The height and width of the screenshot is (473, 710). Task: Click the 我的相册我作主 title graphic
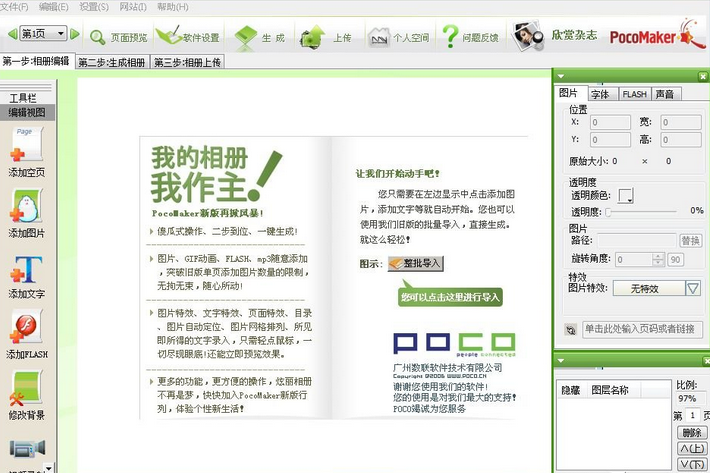pos(216,175)
